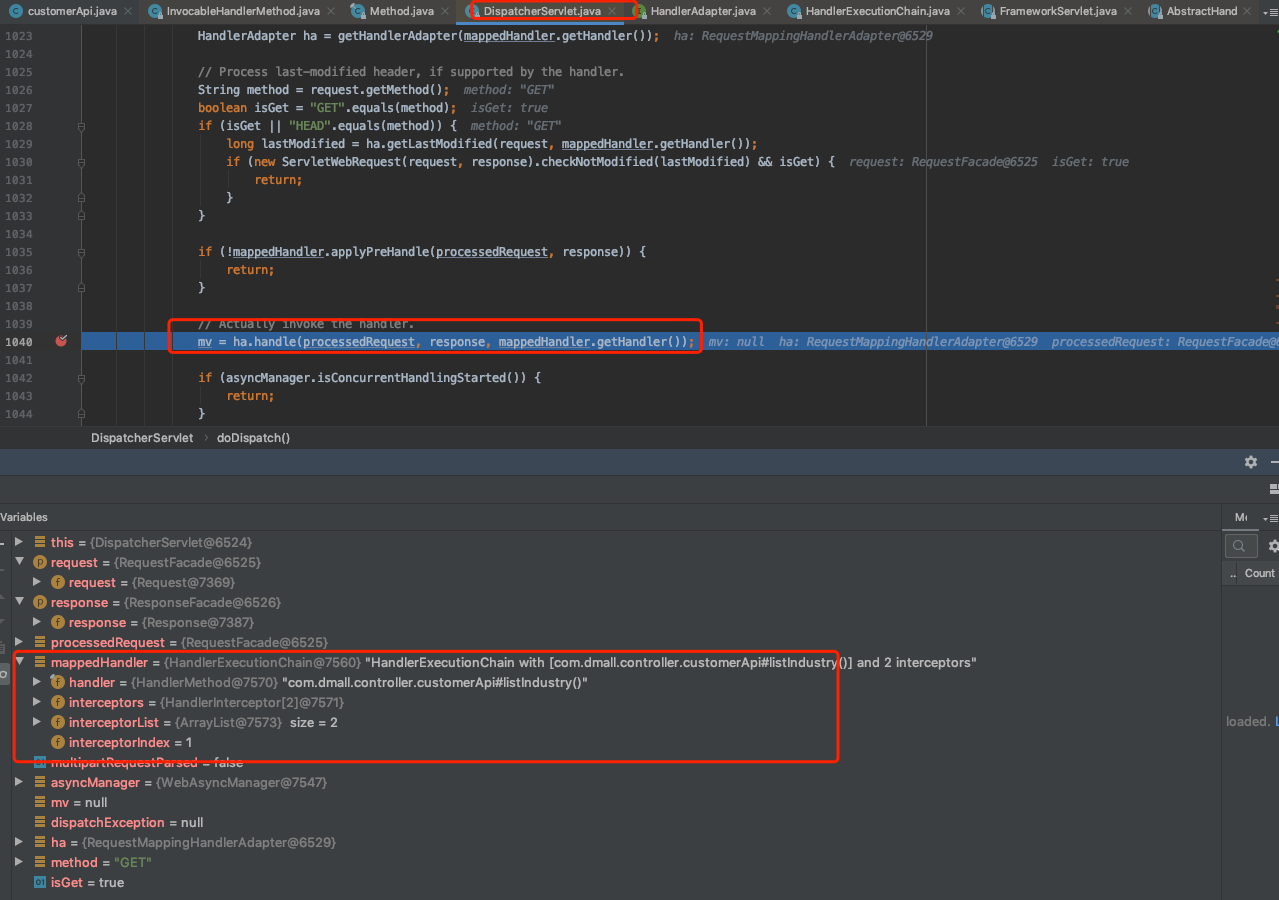The image size is (1279, 900).
Task: Click the boolean icon beside isGet
Action: (40, 882)
